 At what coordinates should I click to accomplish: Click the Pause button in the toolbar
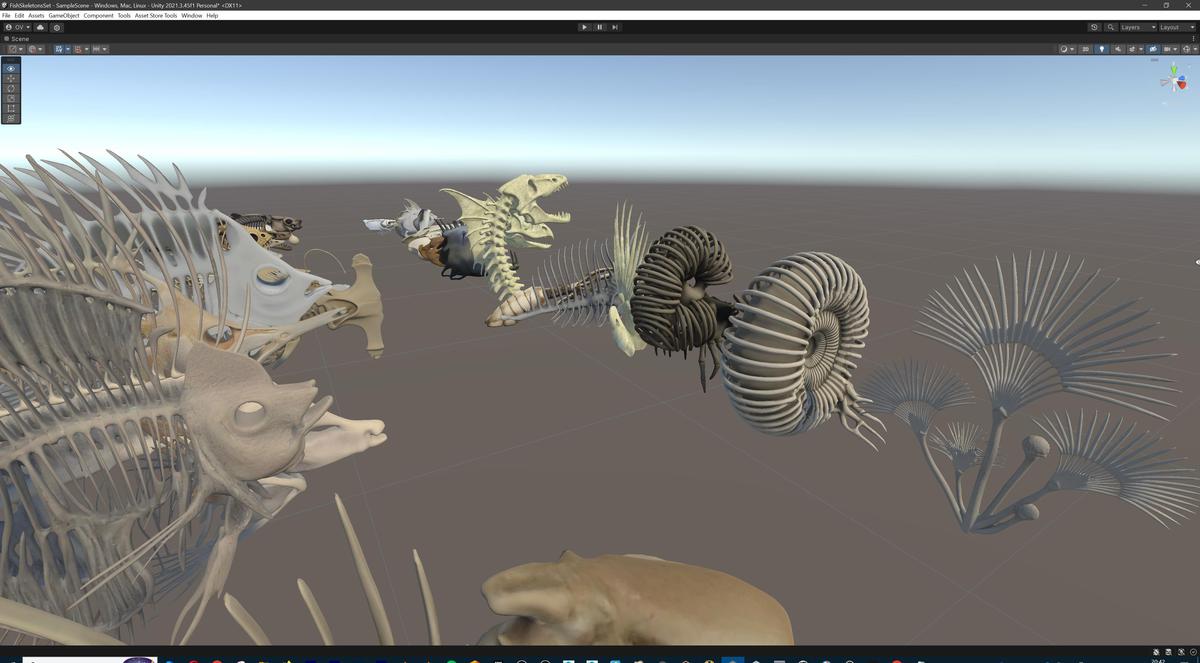coord(599,27)
